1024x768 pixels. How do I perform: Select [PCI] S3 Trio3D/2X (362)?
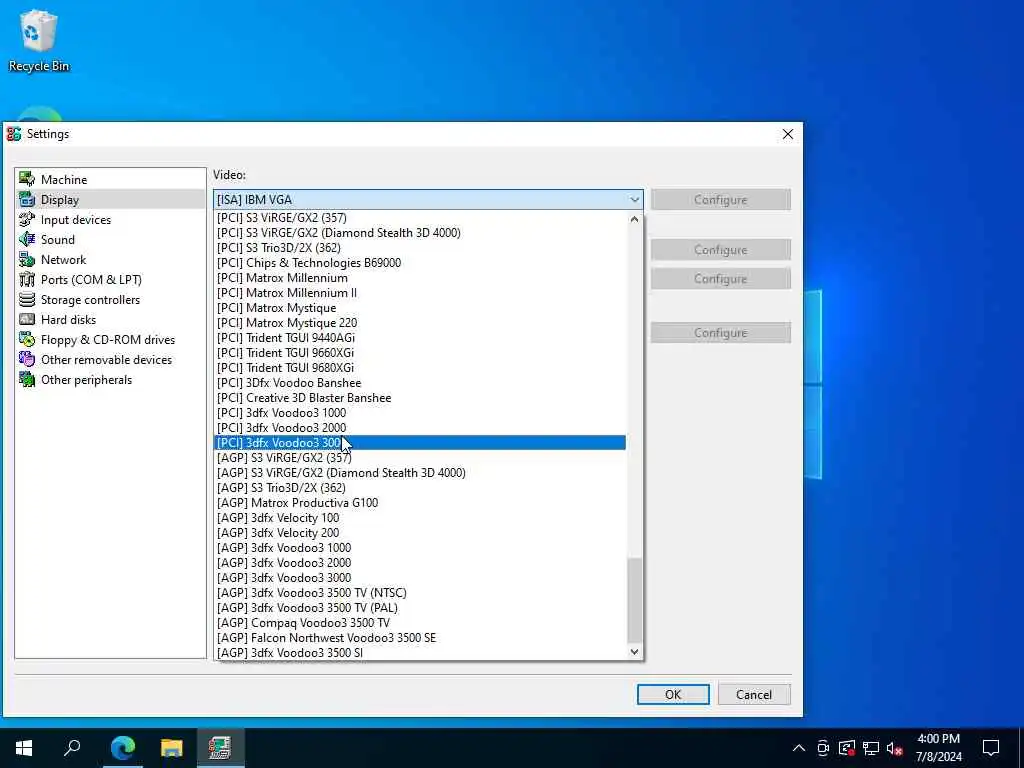pos(420,248)
